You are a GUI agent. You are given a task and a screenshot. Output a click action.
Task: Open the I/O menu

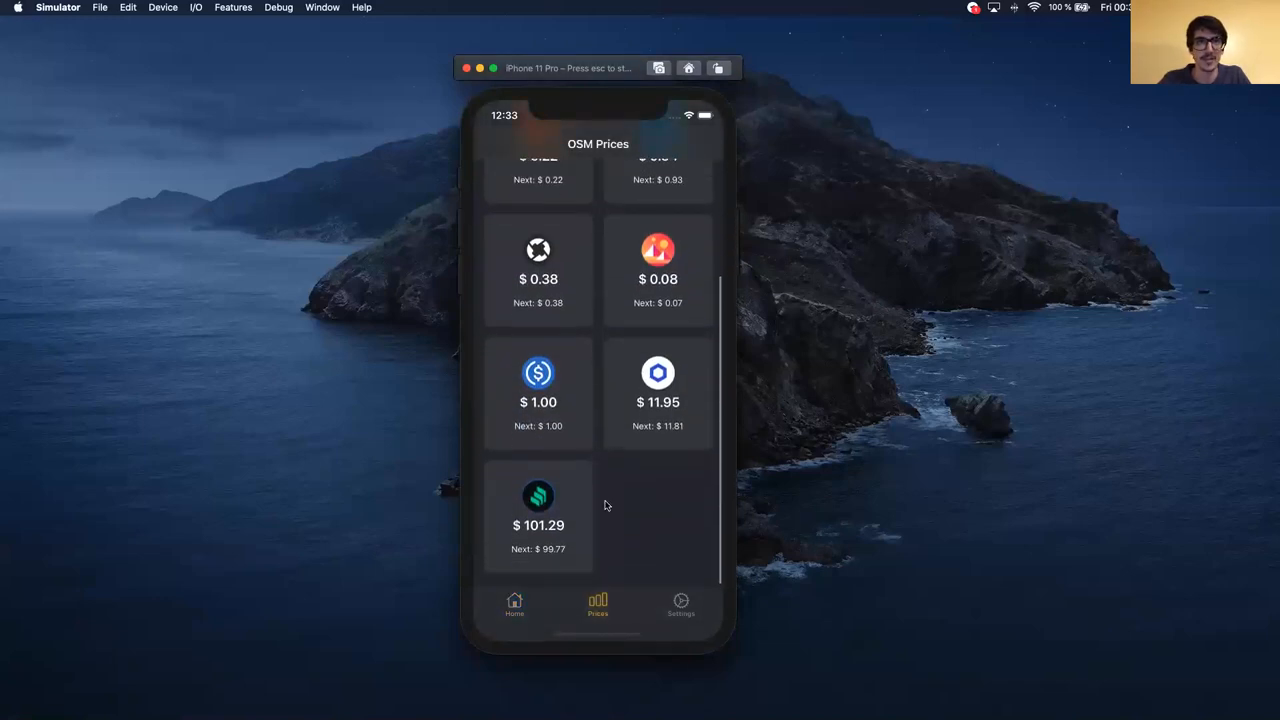pyautogui.click(x=196, y=7)
